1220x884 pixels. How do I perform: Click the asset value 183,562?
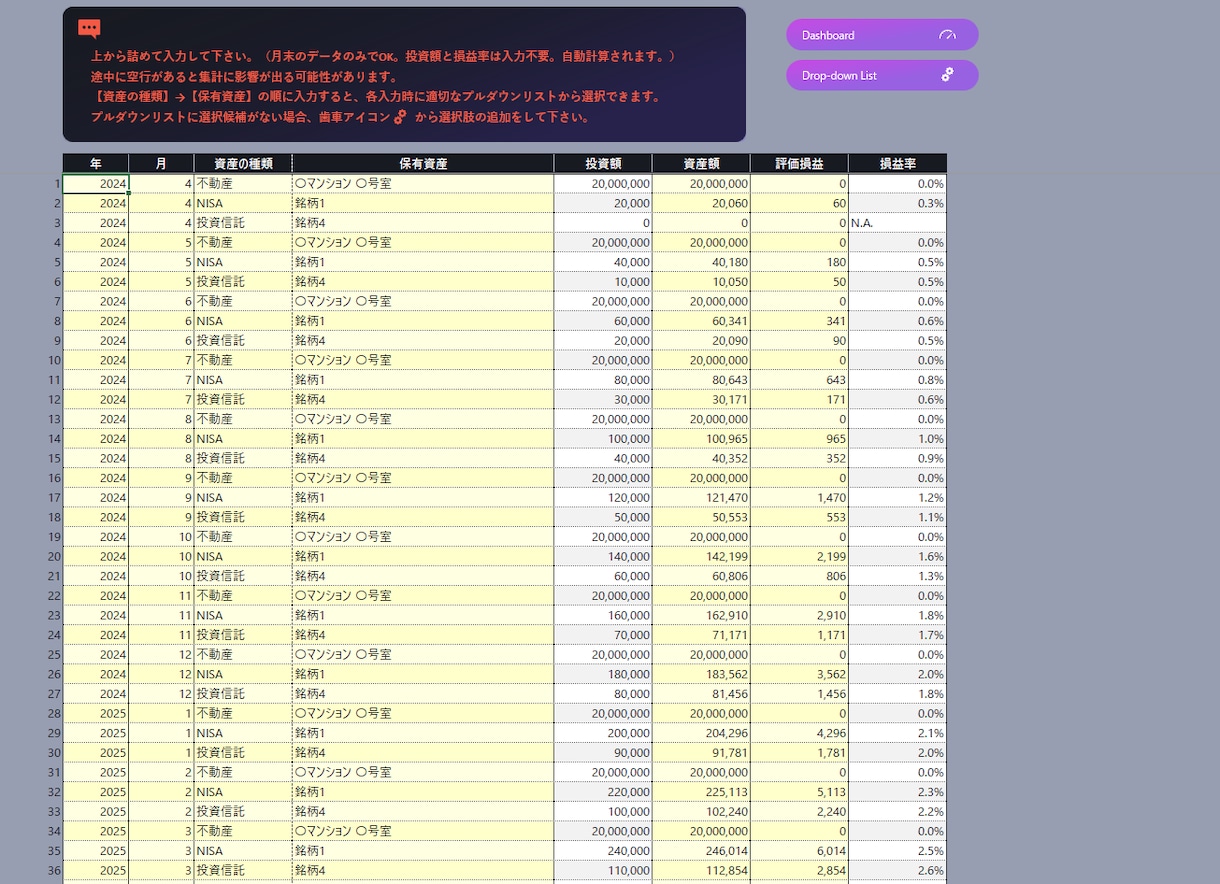(701, 674)
